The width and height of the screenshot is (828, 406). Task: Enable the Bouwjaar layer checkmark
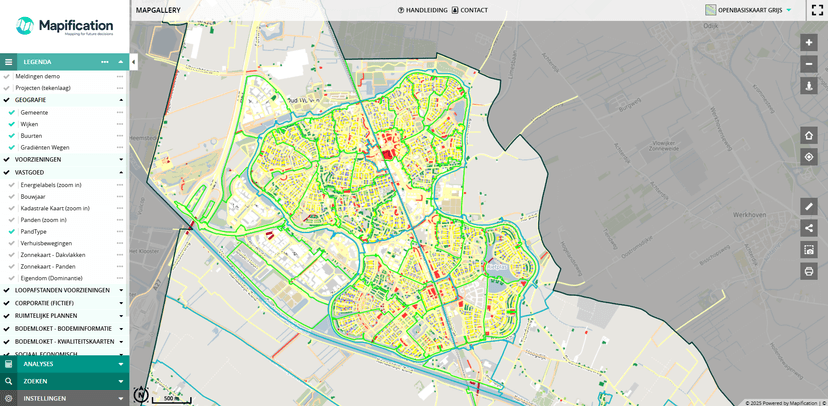[x=12, y=196]
